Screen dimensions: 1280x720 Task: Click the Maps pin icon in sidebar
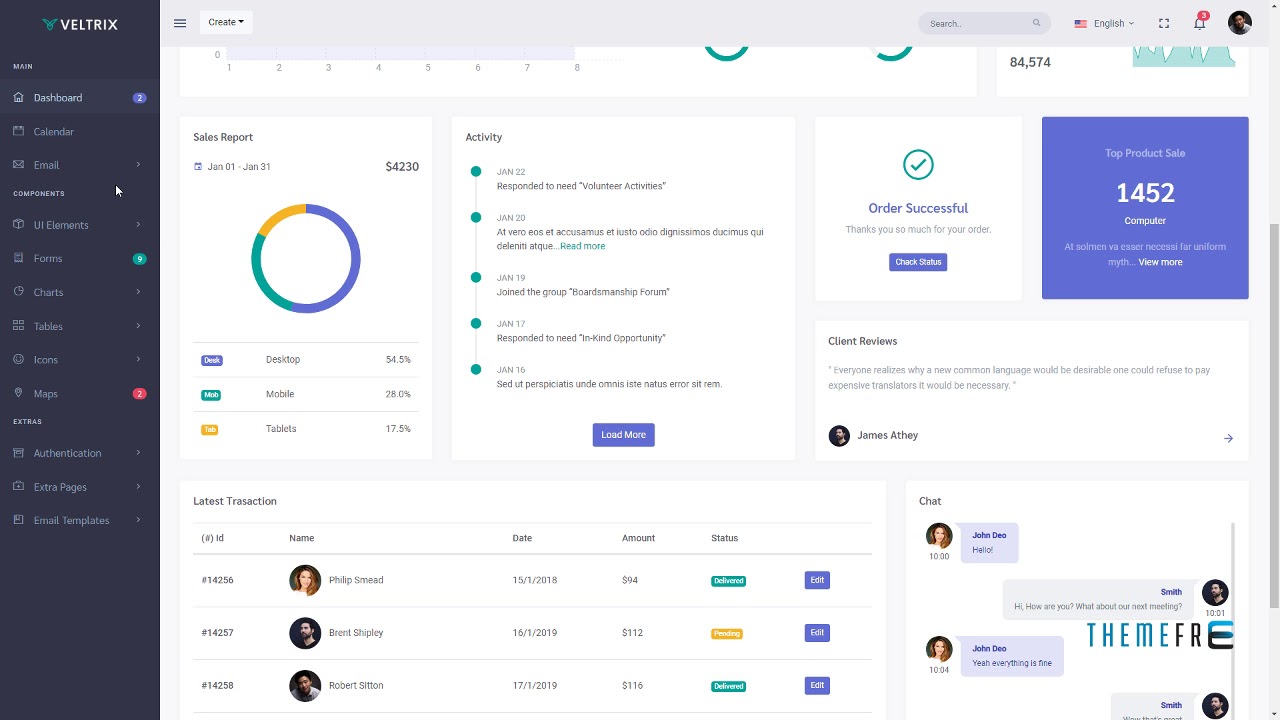pos(19,393)
